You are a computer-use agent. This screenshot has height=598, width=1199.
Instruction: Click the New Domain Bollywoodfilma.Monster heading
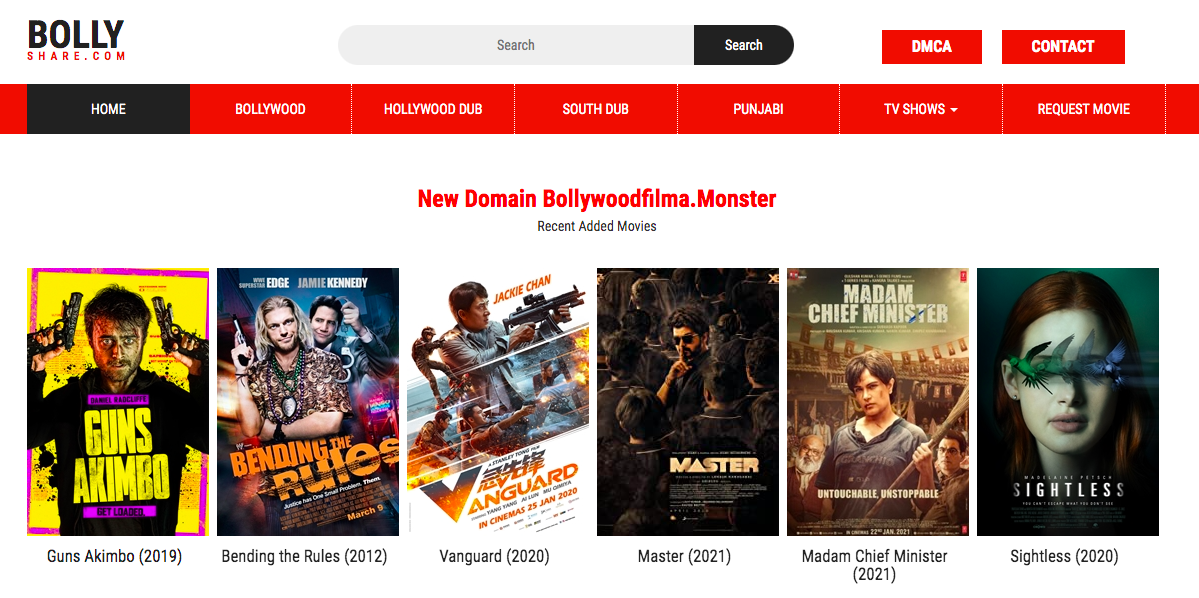coord(597,199)
